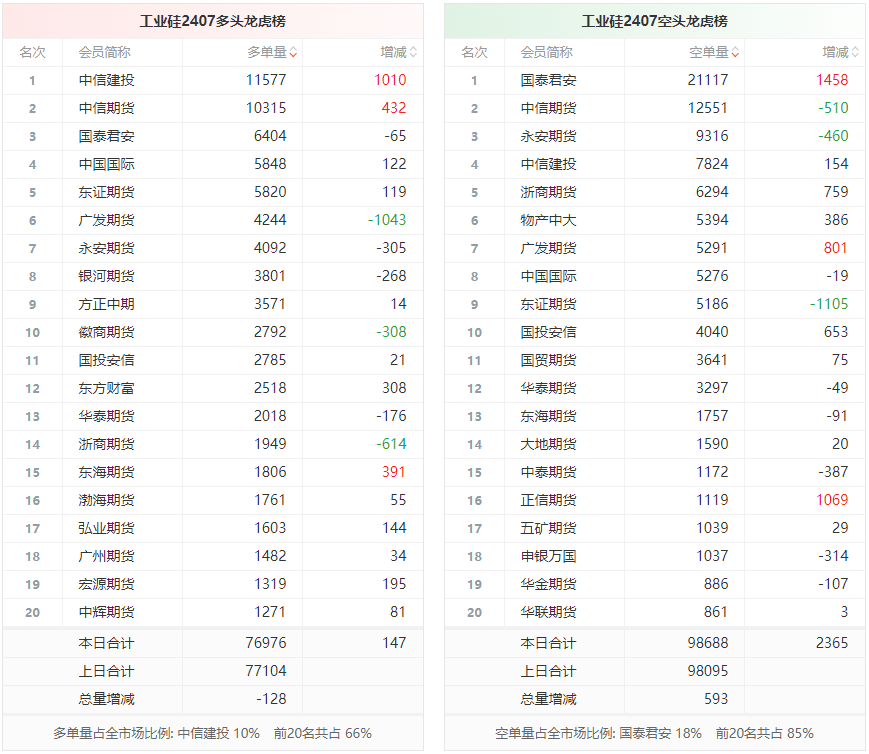Sort long table by 增减 sort icon

(x=413, y=53)
